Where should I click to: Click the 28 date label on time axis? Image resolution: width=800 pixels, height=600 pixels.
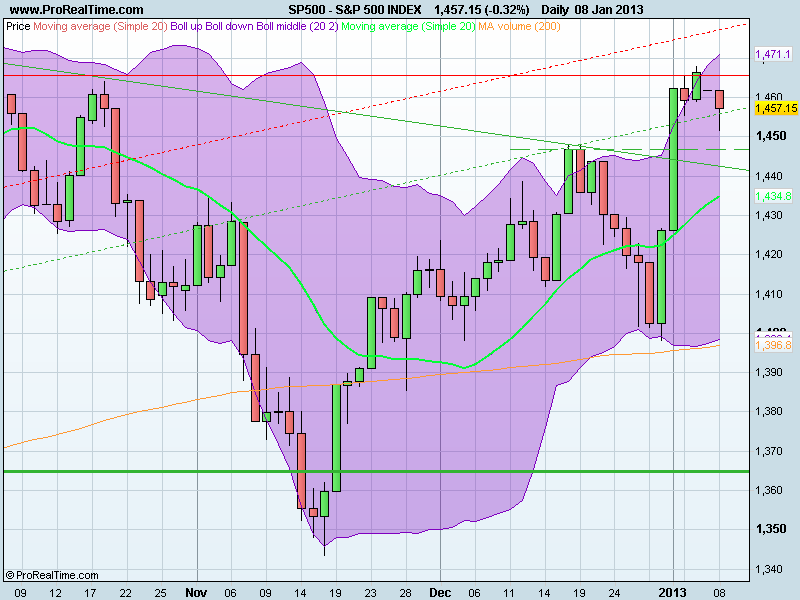point(406,593)
